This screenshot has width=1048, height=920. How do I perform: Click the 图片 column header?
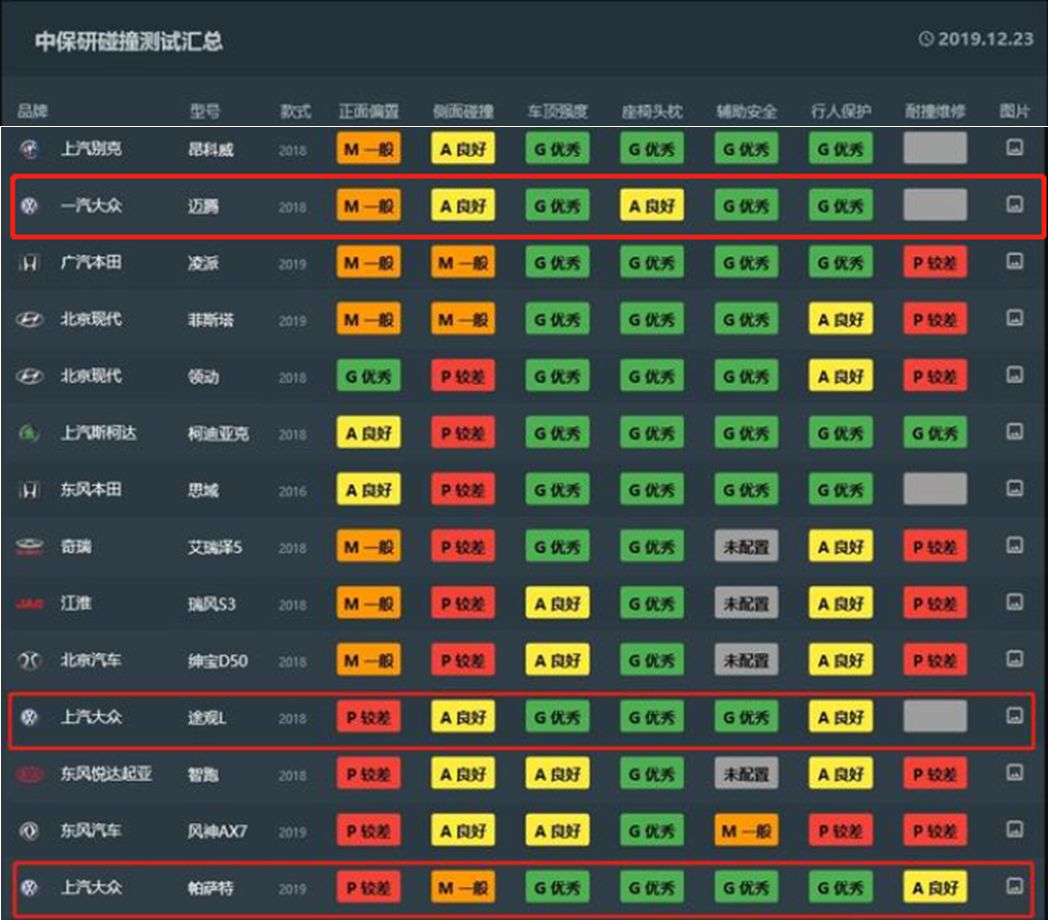coord(1014,110)
